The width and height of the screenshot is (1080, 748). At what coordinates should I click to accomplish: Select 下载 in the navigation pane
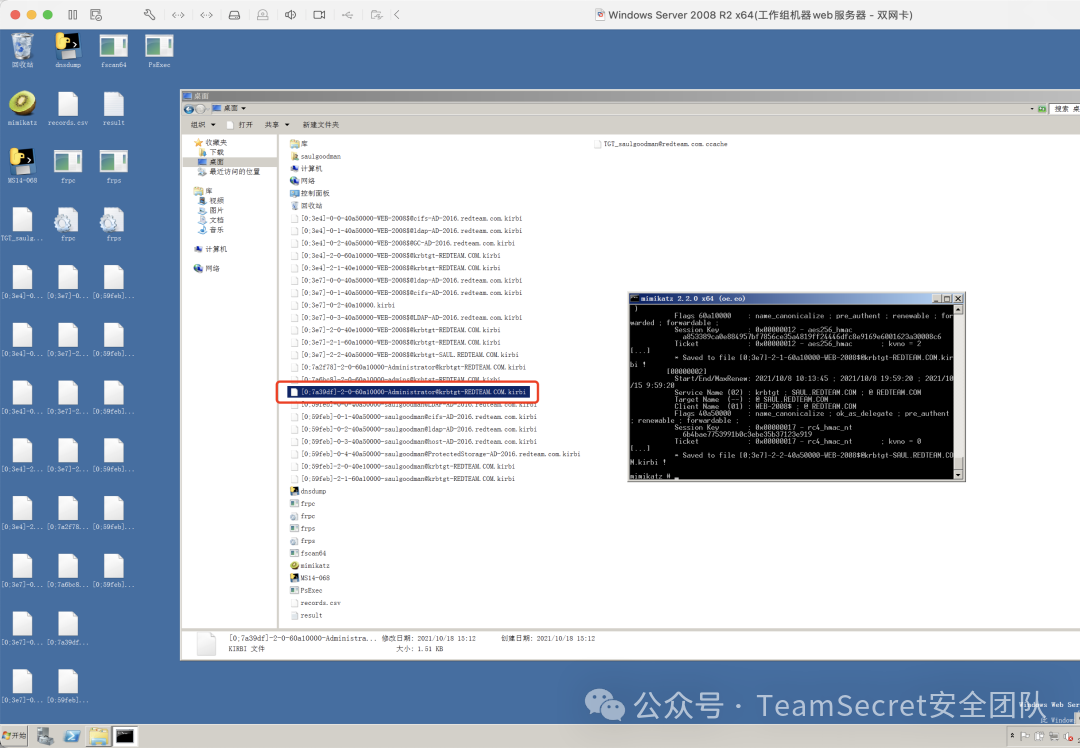coord(211,152)
